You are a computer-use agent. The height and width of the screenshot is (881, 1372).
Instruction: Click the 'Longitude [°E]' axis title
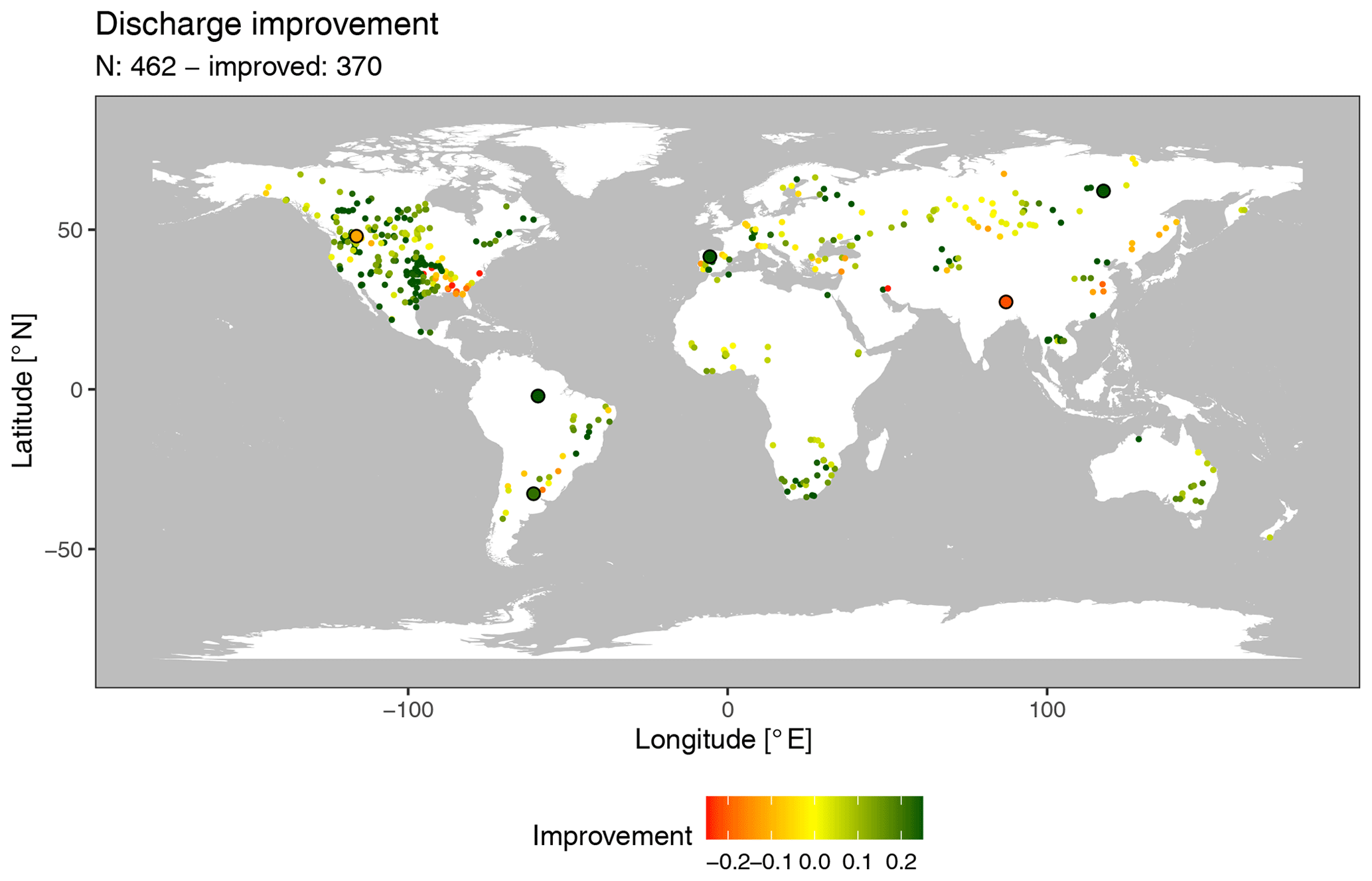[x=724, y=739]
